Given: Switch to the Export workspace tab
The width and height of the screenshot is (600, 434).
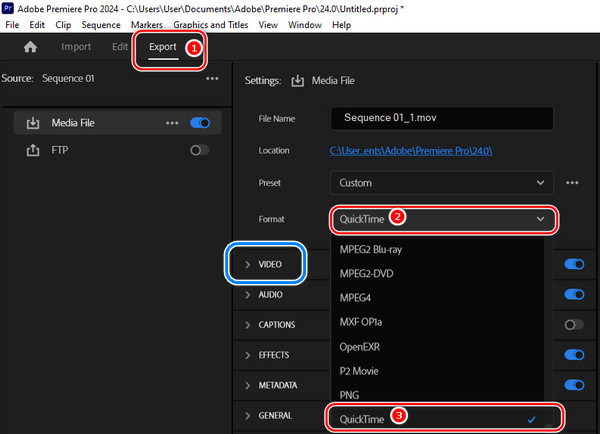Looking at the screenshot, I should 163,47.
